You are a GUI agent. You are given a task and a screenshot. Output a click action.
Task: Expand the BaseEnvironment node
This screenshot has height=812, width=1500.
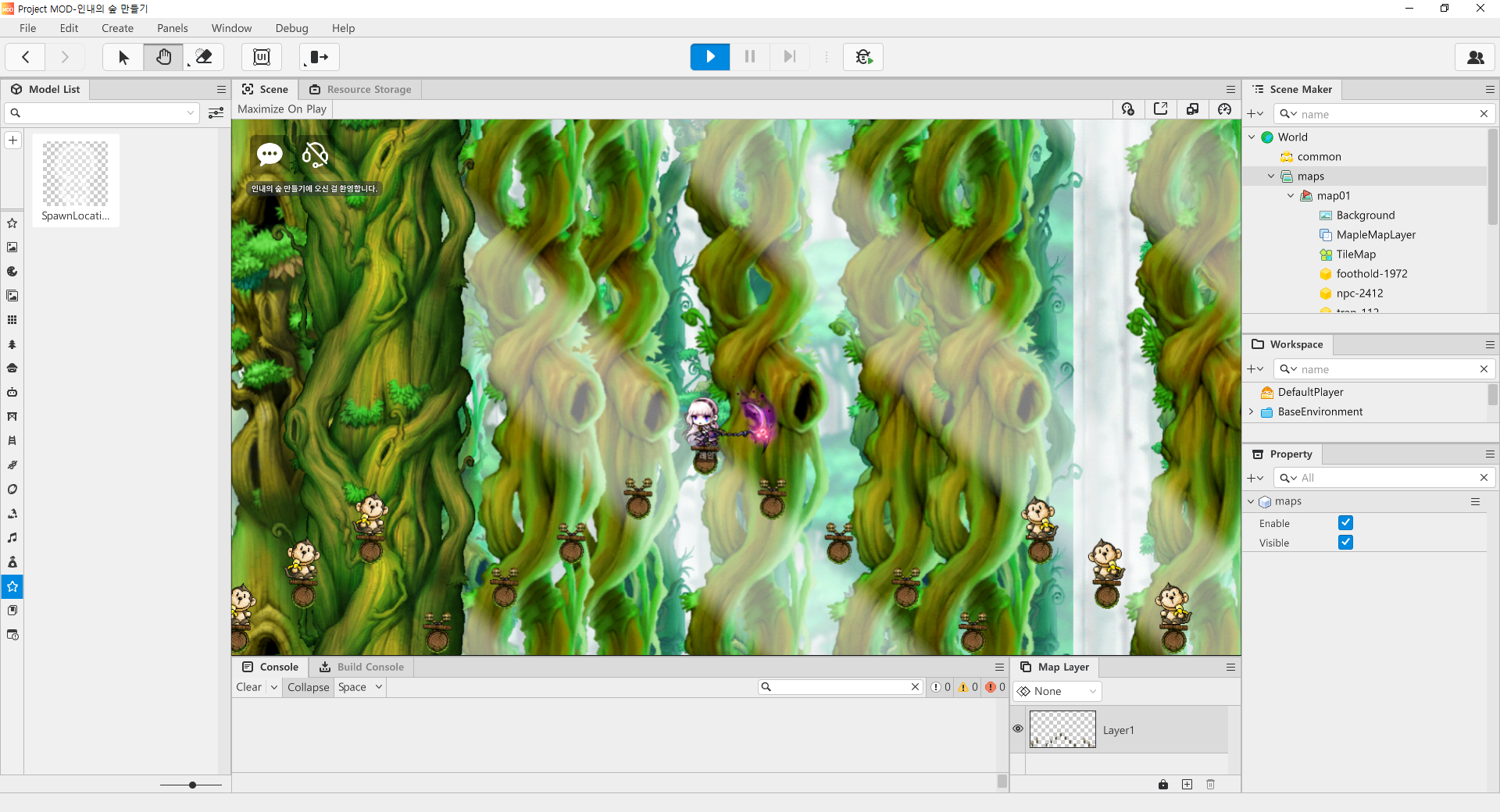(x=1252, y=412)
